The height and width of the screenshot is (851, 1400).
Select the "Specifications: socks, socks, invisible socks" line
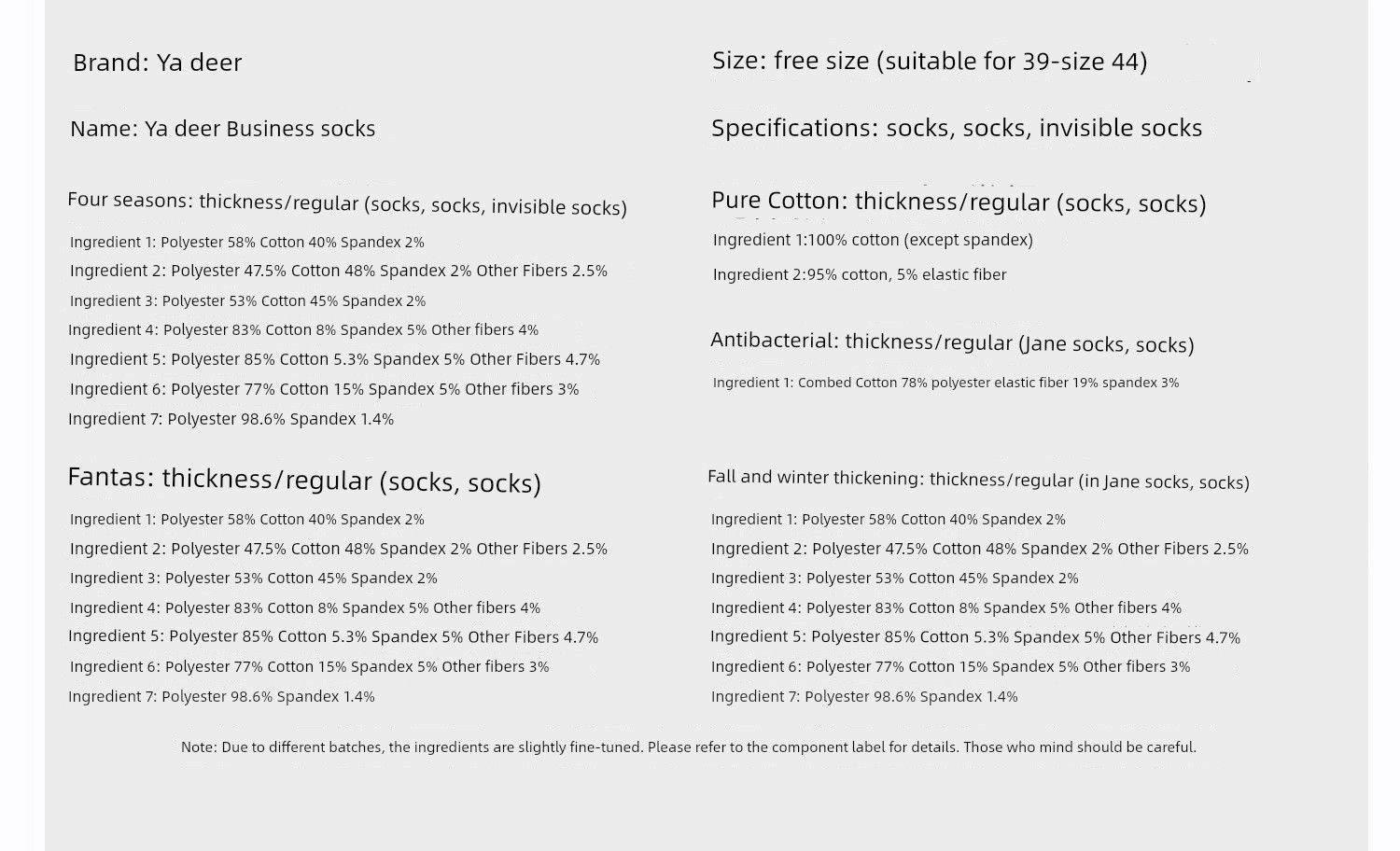pos(957,128)
